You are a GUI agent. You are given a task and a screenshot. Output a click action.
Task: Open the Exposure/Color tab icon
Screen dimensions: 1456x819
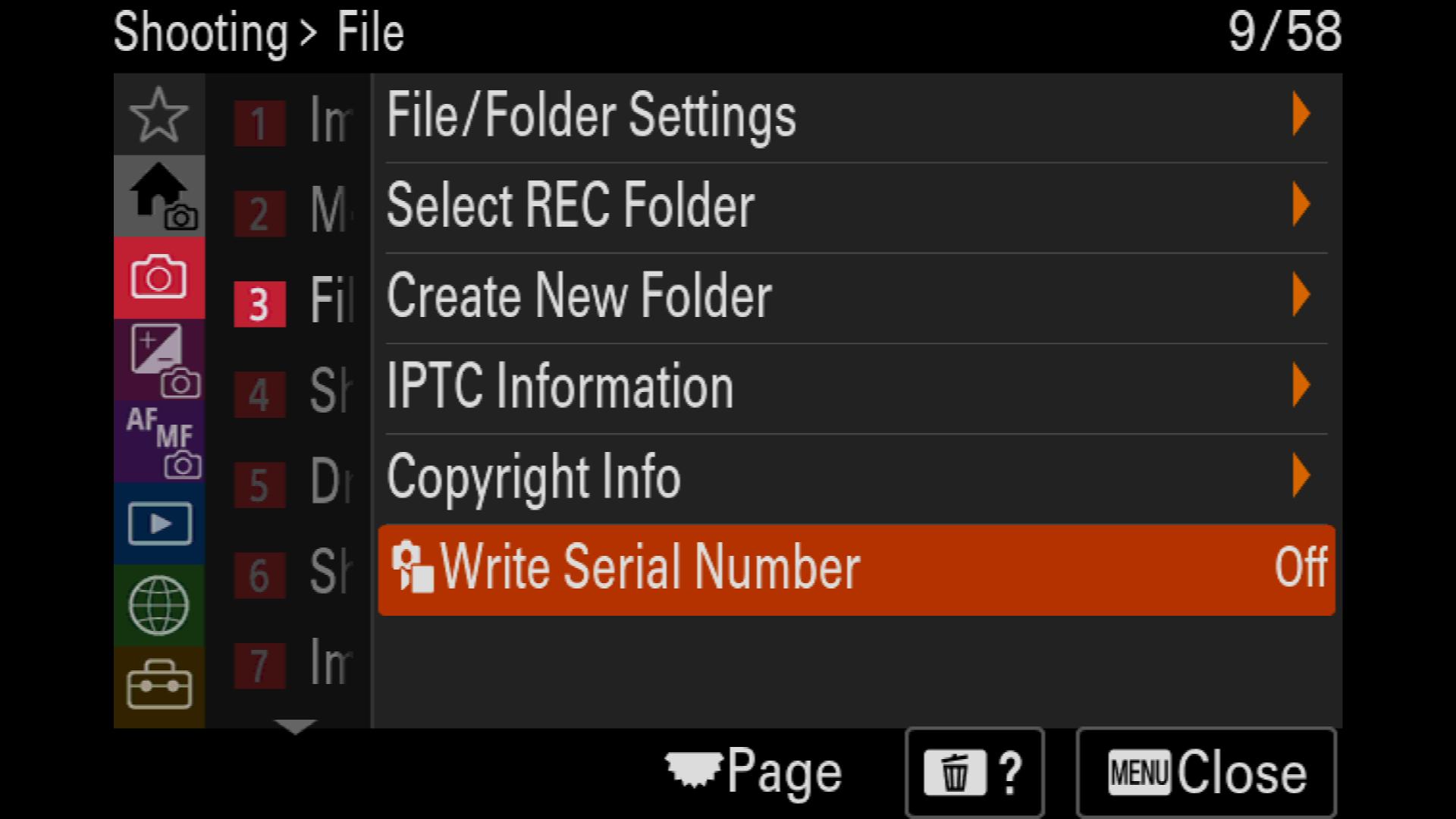point(159,360)
